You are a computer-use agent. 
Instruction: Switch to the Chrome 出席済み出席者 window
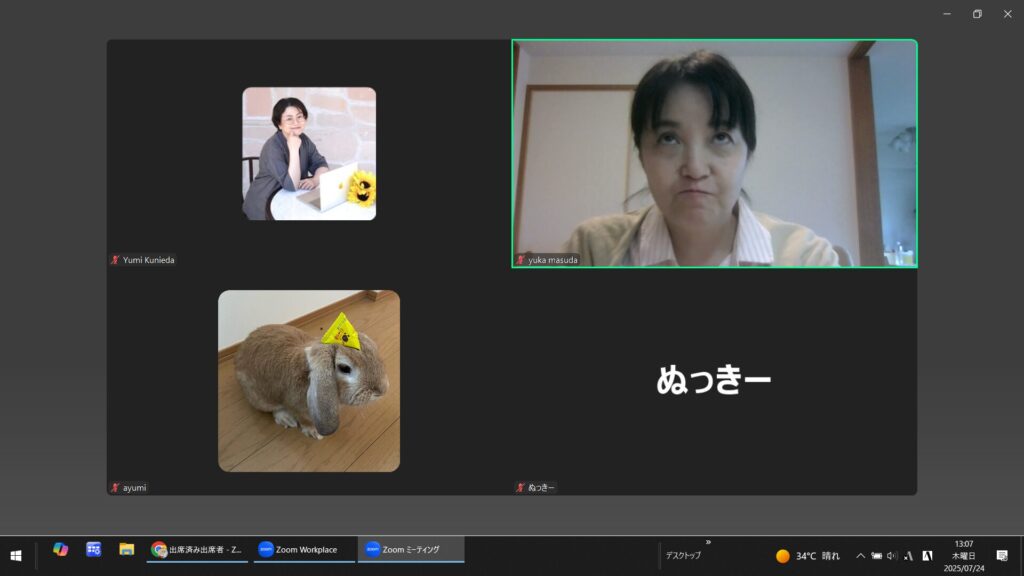(x=197, y=549)
